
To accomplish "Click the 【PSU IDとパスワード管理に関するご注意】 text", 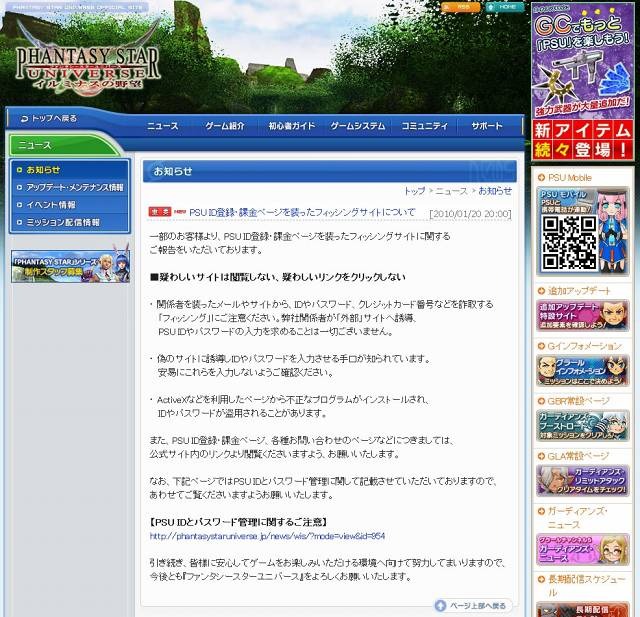I will point(238,522).
